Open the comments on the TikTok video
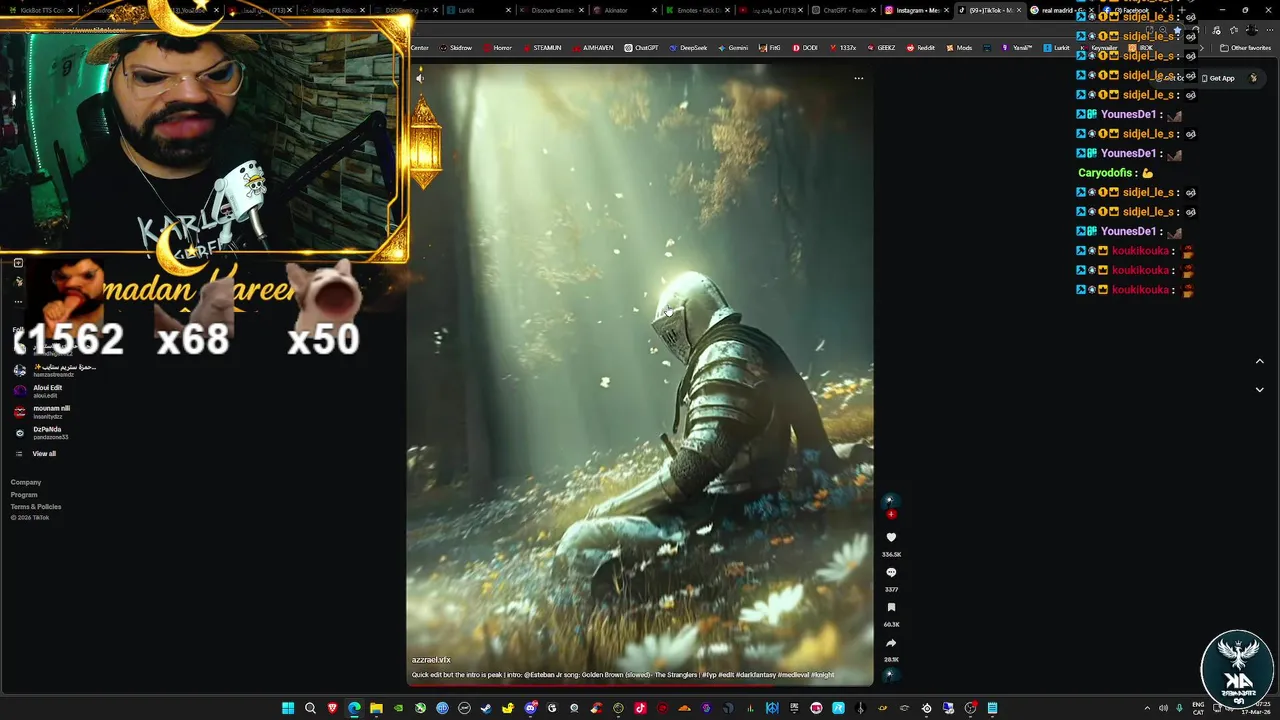 point(891,573)
